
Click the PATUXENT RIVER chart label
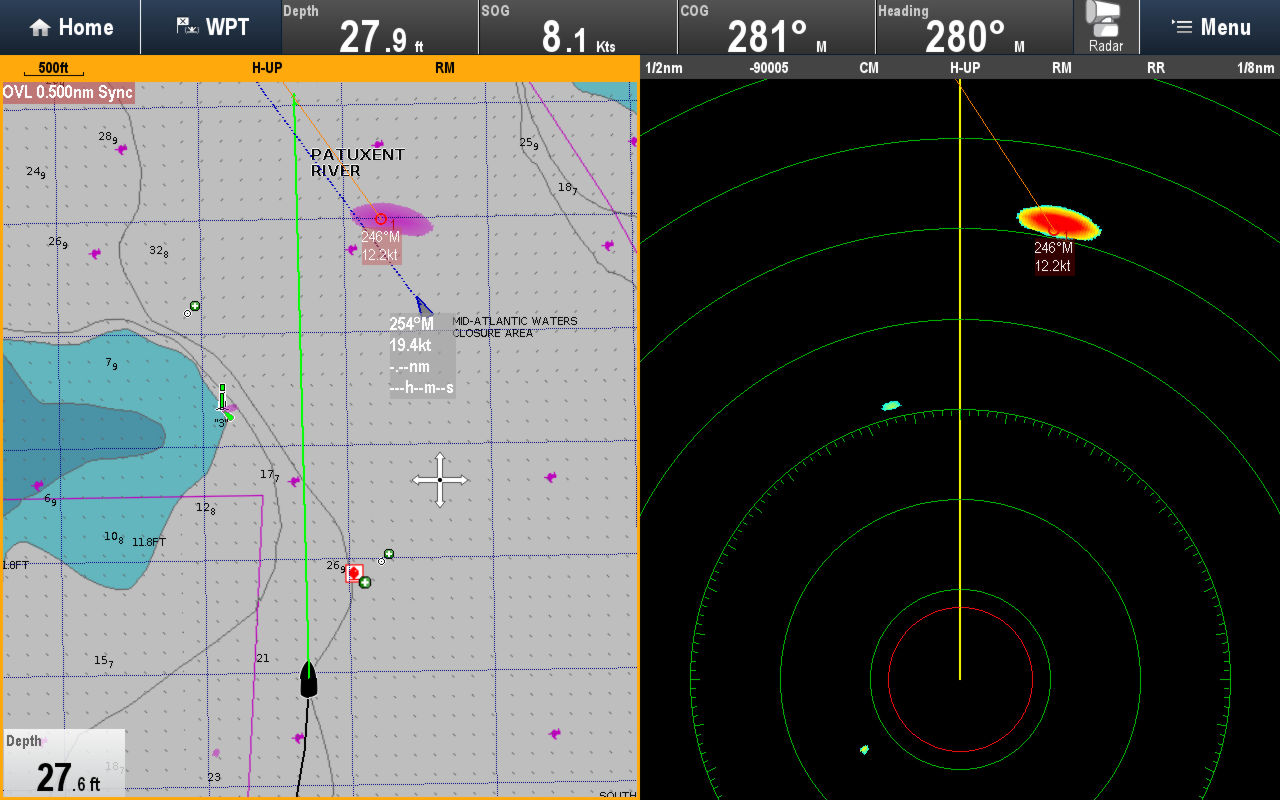click(357, 163)
